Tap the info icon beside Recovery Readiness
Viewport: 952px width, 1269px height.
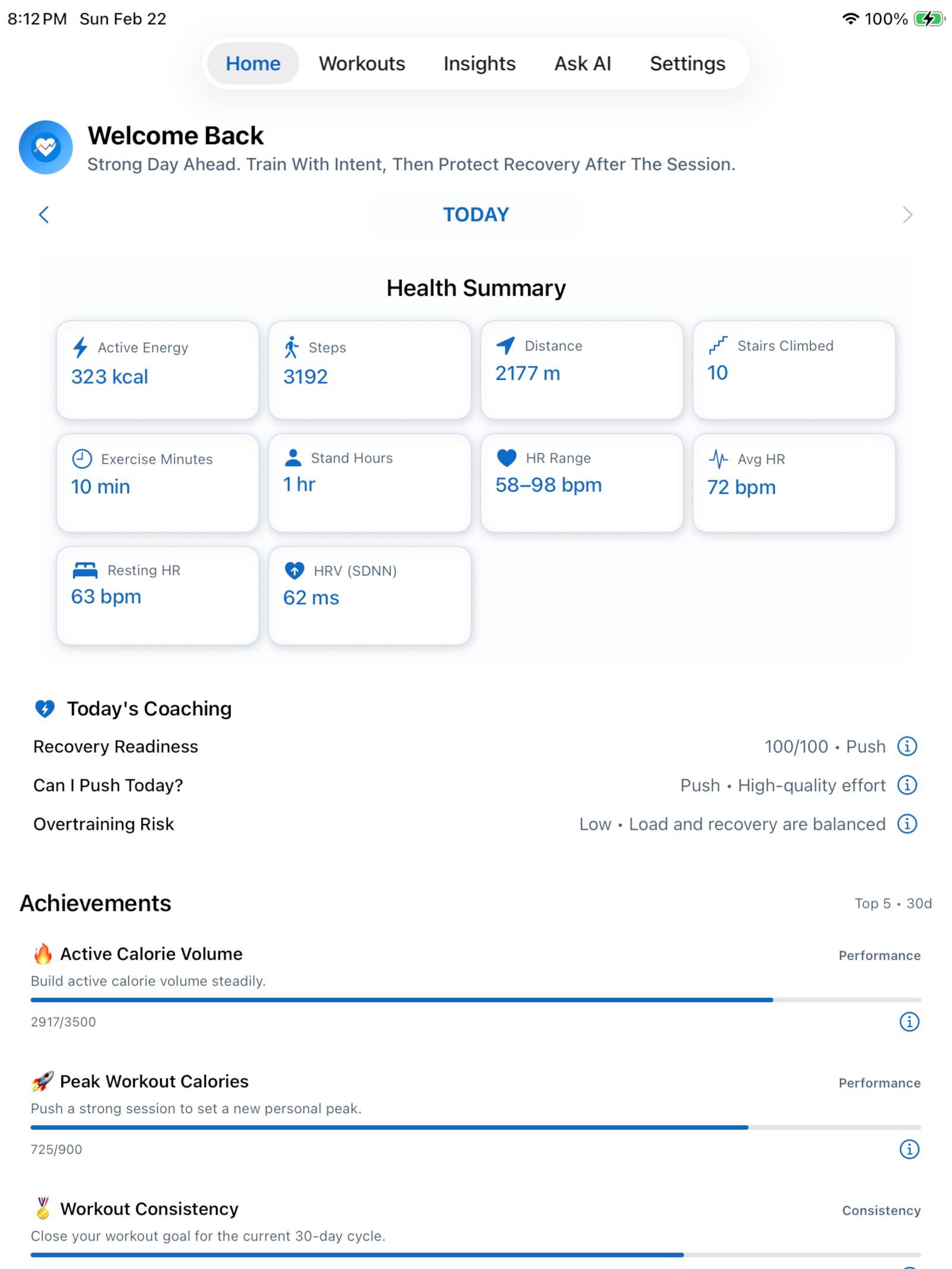(x=906, y=746)
